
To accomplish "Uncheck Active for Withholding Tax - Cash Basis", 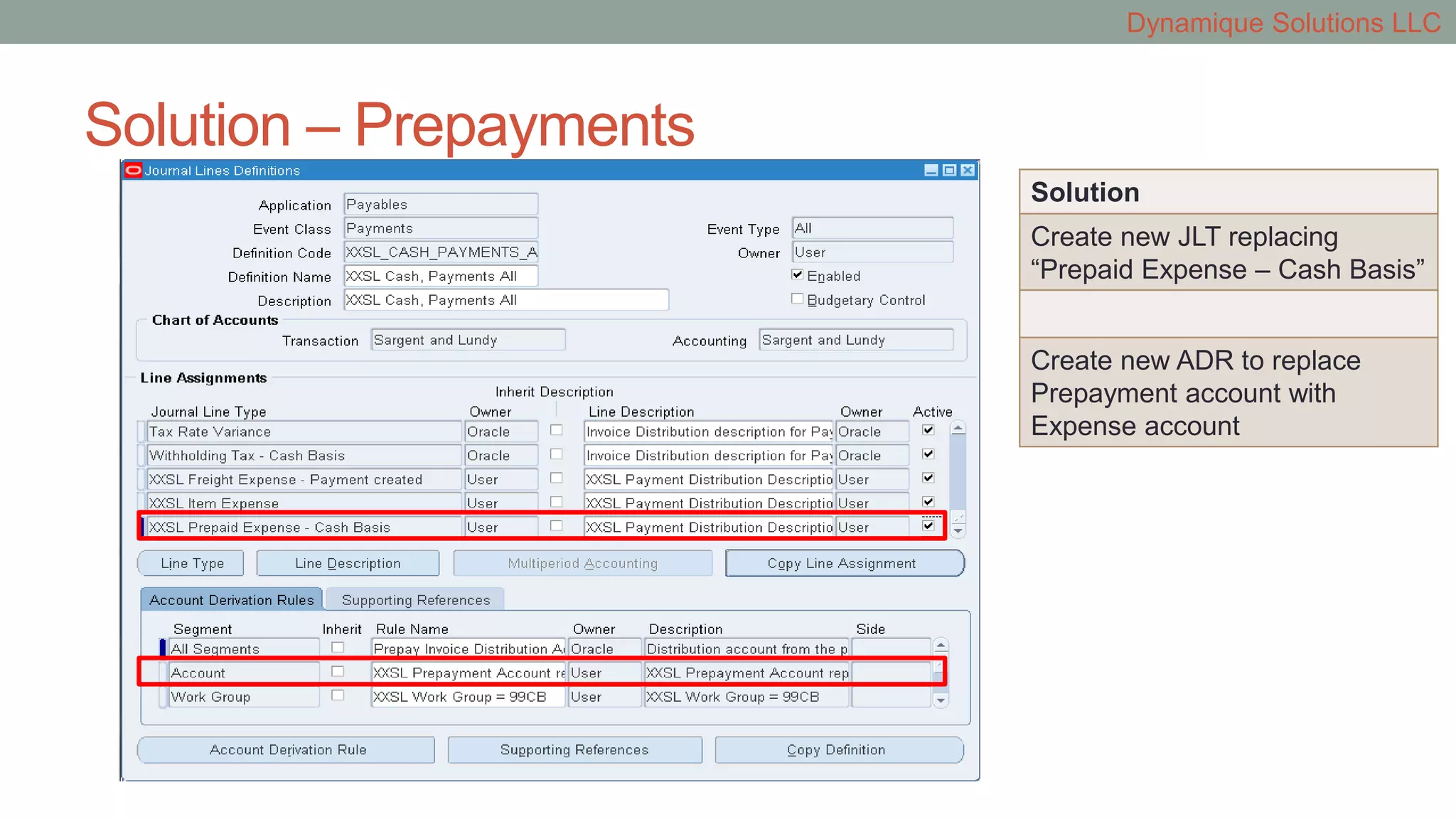I will pos(928,454).
